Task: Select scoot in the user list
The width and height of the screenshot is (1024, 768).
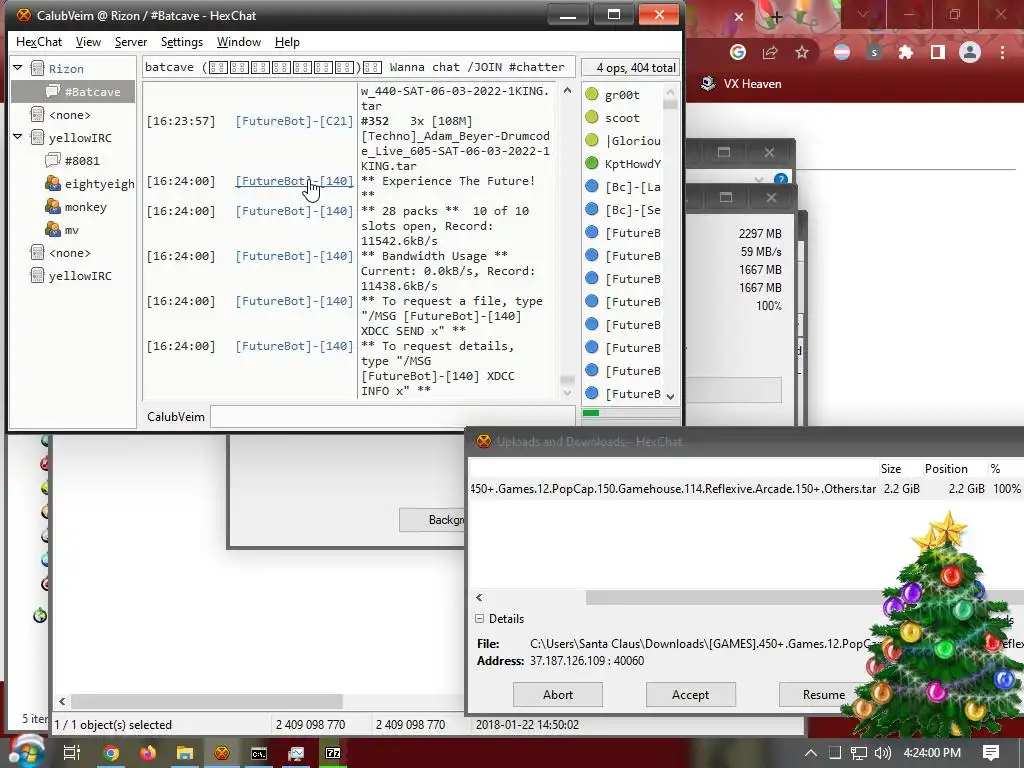Action: pos(622,118)
